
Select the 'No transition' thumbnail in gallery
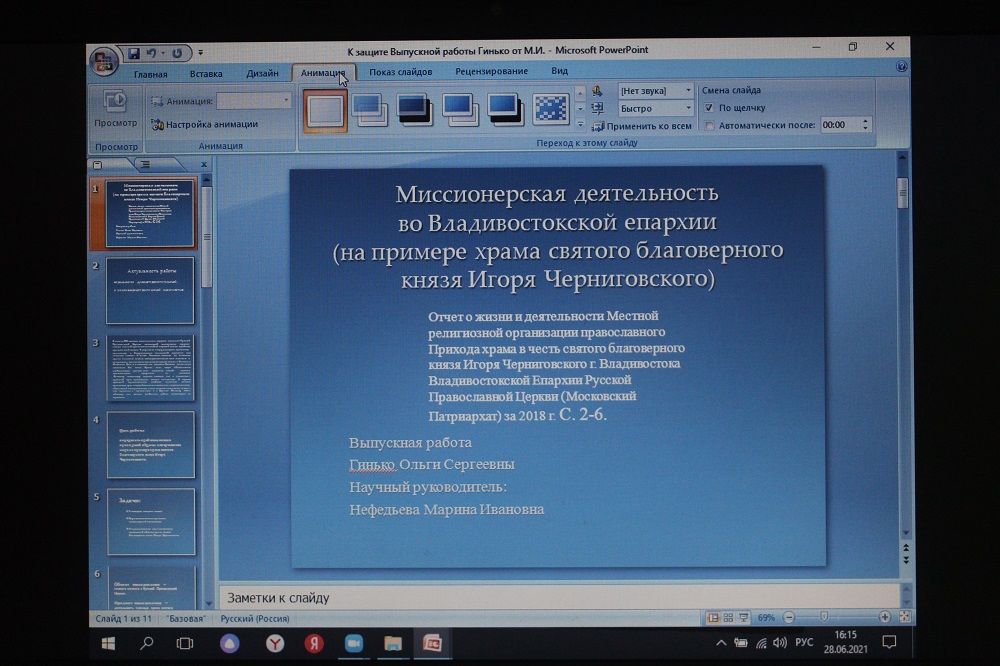325,110
